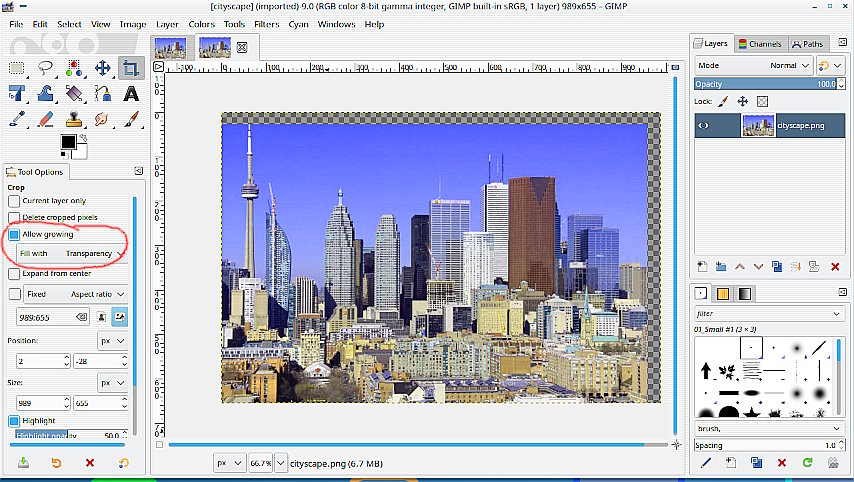Screen dimensions: 854x482
Task: Open the Image menu
Action: point(133,24)
